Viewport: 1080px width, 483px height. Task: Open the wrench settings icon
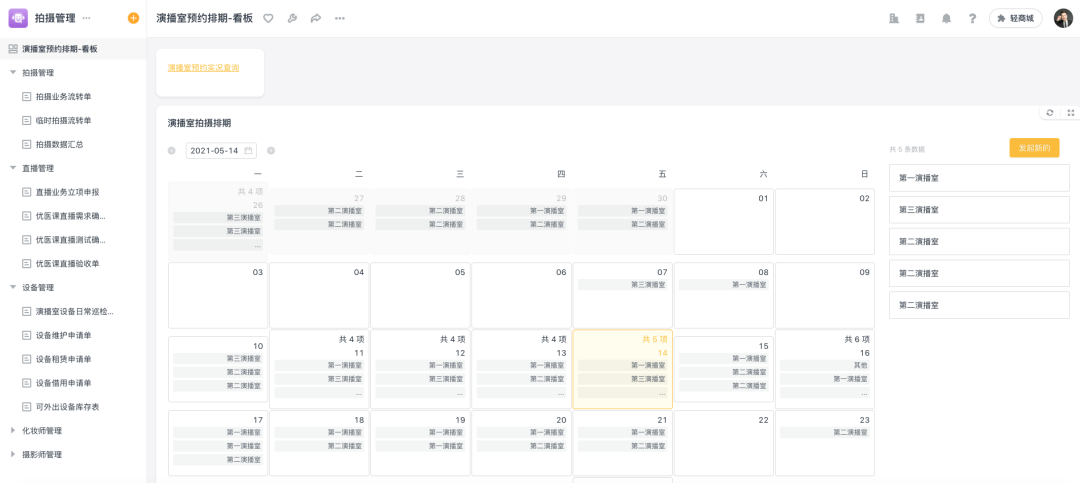point(292,18)
